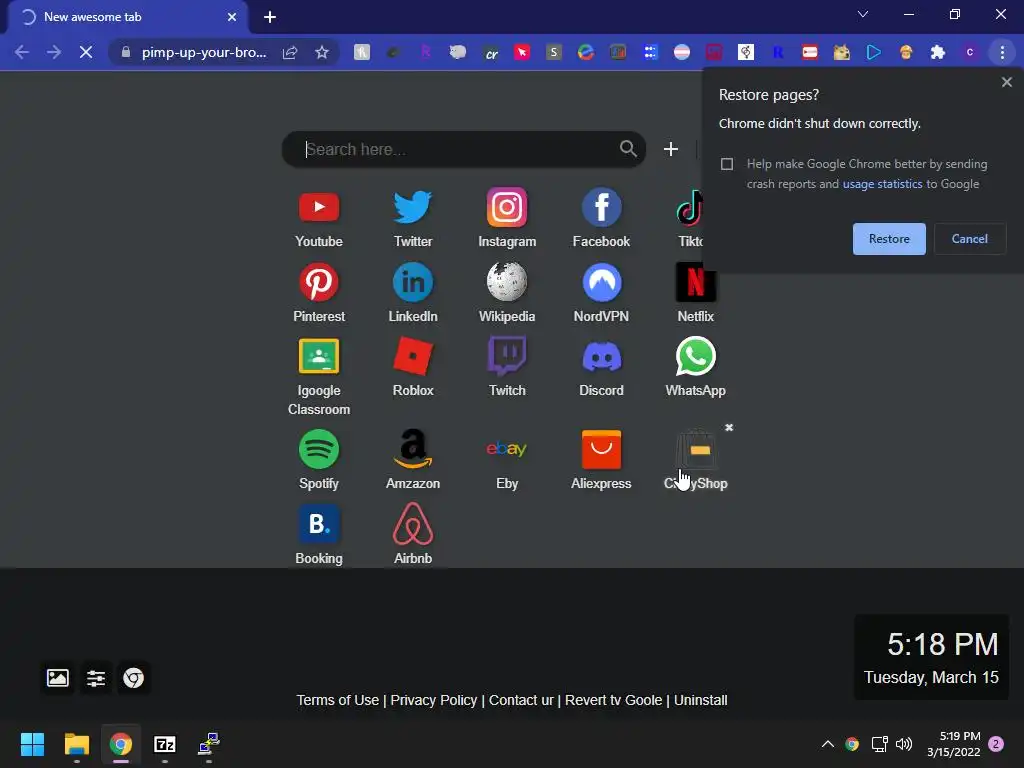Add a new shortcut with plus icon
The width and height of the screenshot is (1024, 768).
(671, 149)
